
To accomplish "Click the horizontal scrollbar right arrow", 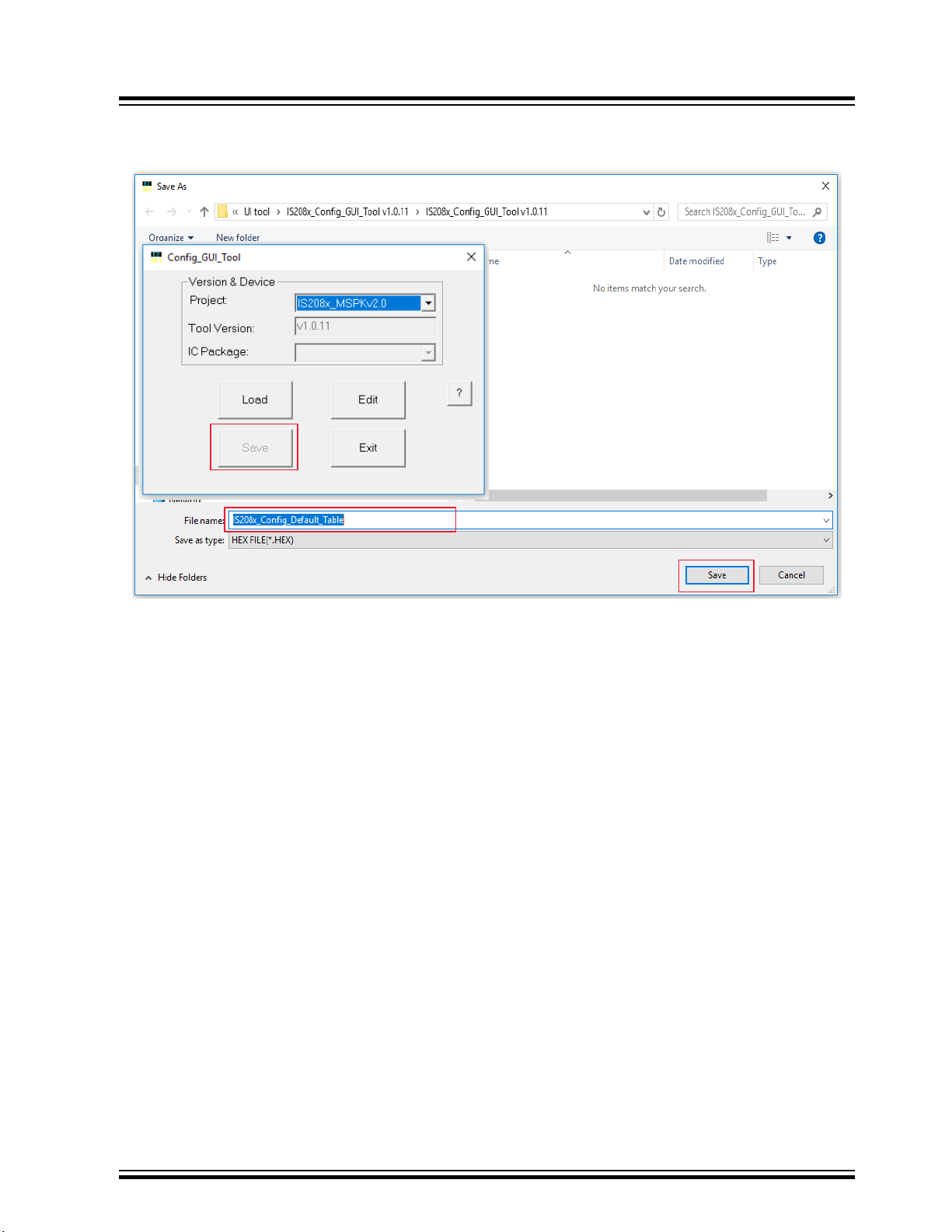I will [x=830, y=496].
